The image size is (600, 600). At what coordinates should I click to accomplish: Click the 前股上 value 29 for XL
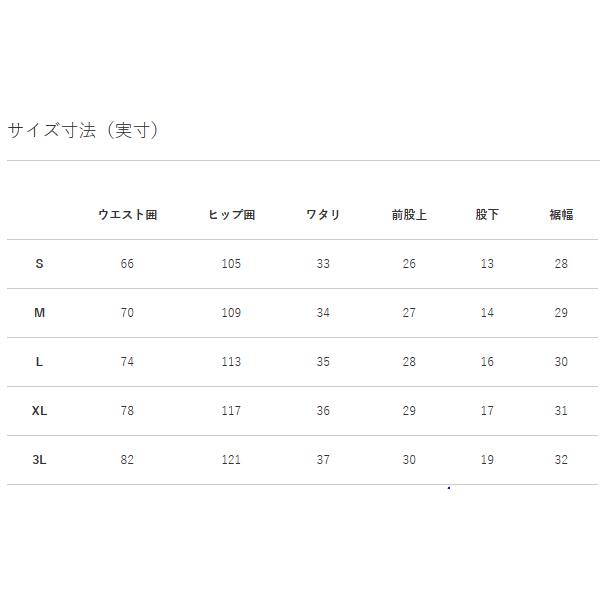(x=409, y=411)
